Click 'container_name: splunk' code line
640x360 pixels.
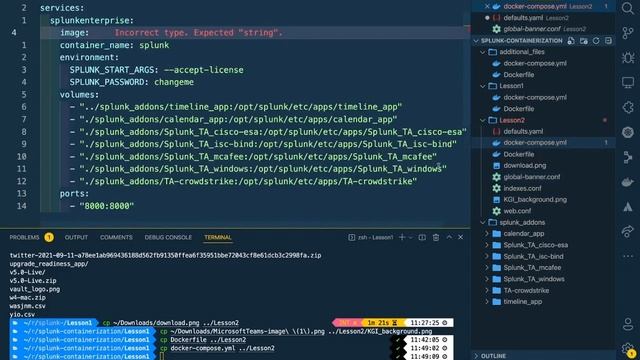[x=114, y=45]
